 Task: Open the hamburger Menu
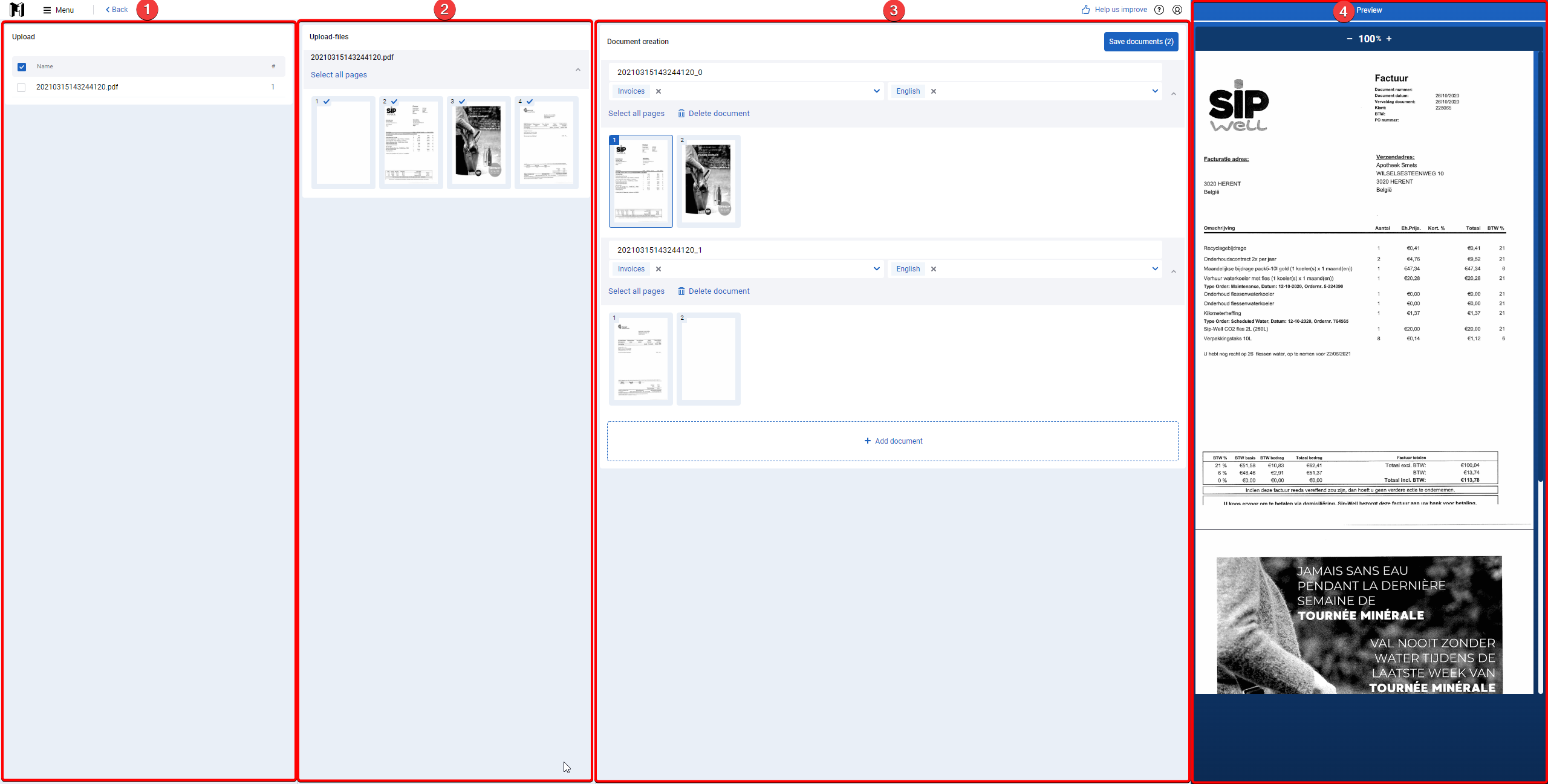pos(59,10)
